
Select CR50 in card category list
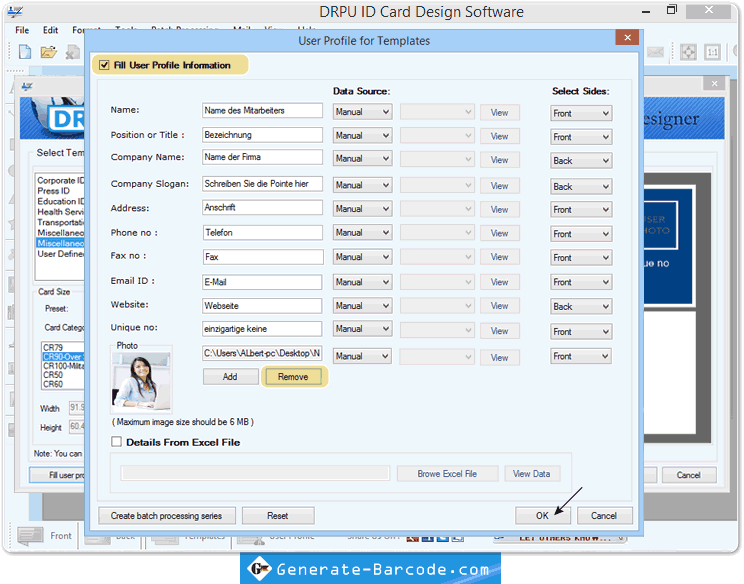click(53, 375)
